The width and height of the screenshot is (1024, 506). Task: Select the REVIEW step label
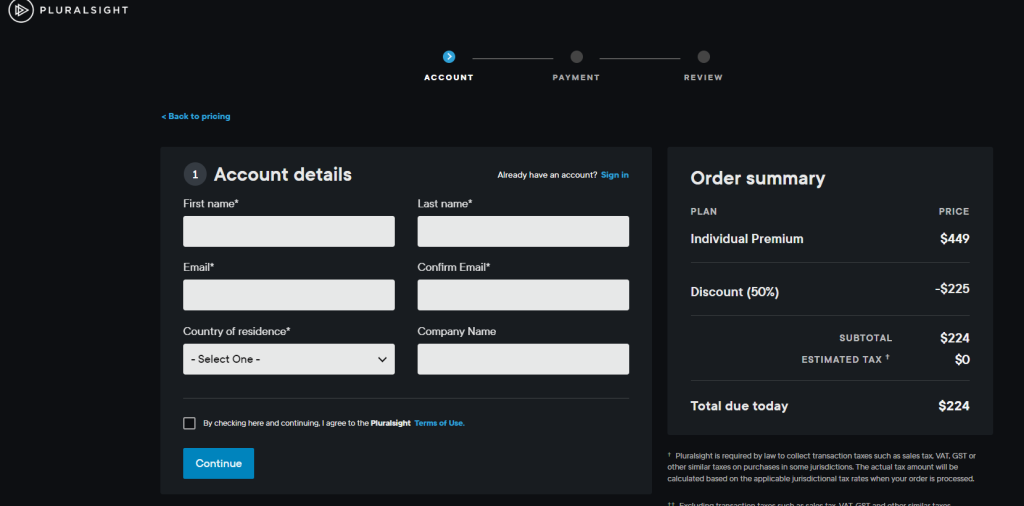tap(703, 78)
